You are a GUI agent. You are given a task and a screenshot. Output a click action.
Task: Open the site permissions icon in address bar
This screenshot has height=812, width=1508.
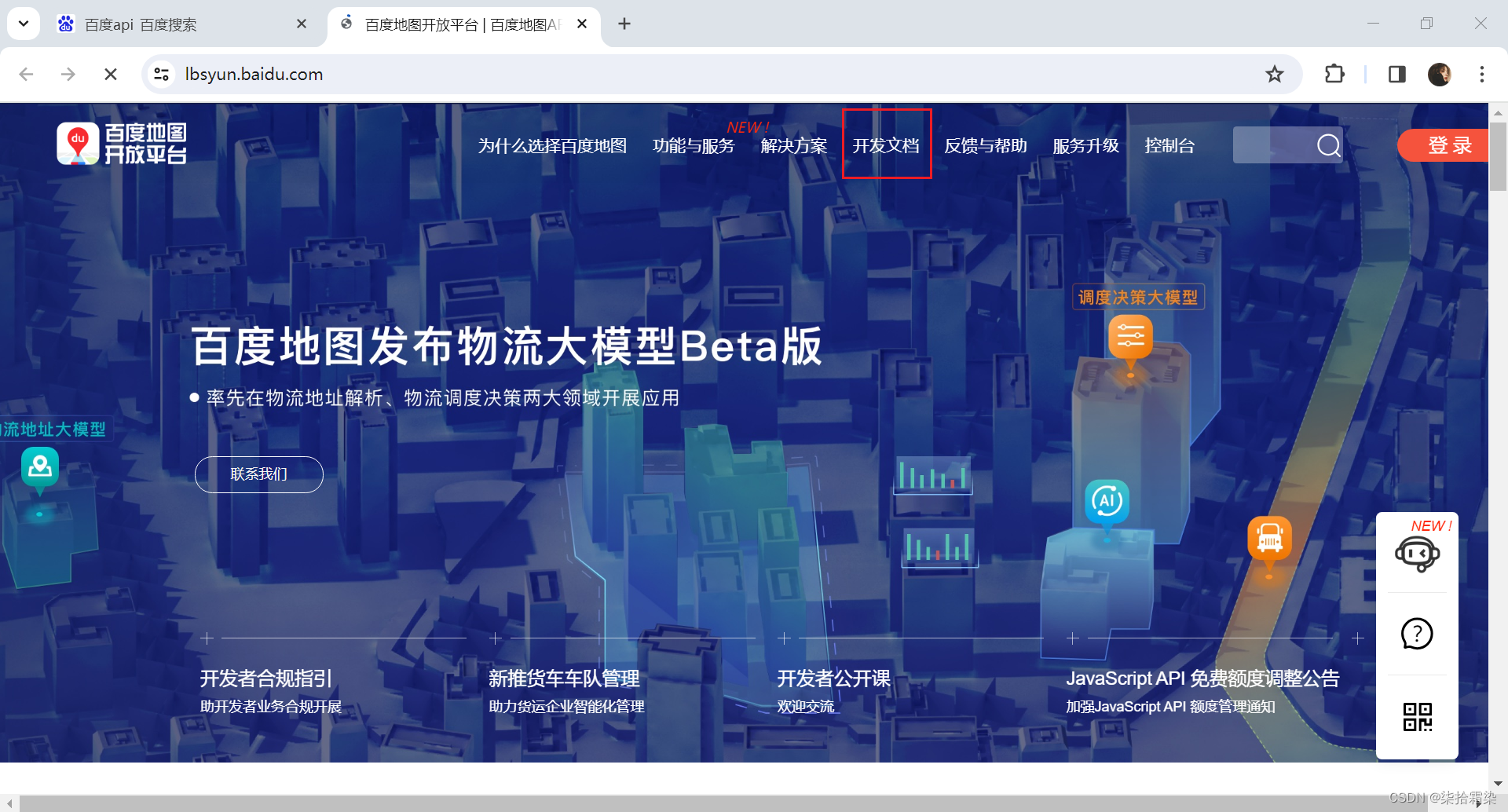tap(161, 74)
